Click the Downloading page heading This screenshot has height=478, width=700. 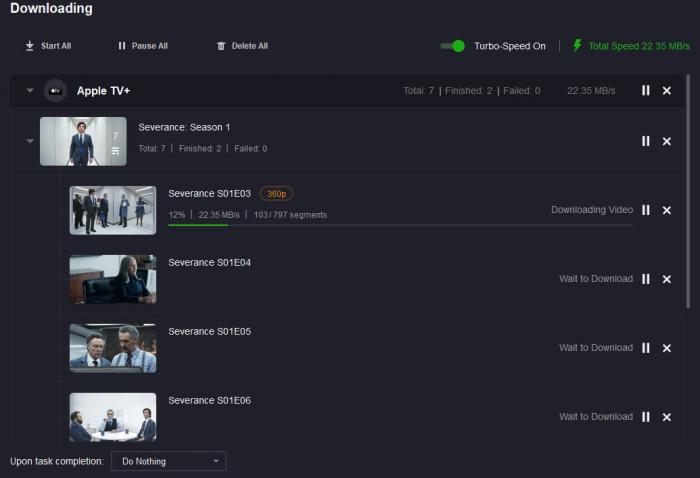(51, 8)
